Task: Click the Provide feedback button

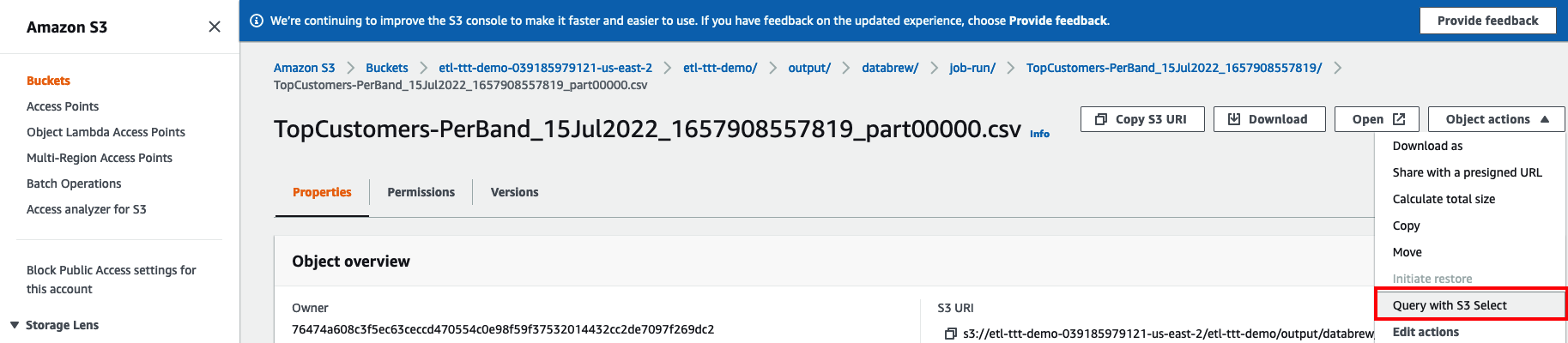Action: 1487,21
